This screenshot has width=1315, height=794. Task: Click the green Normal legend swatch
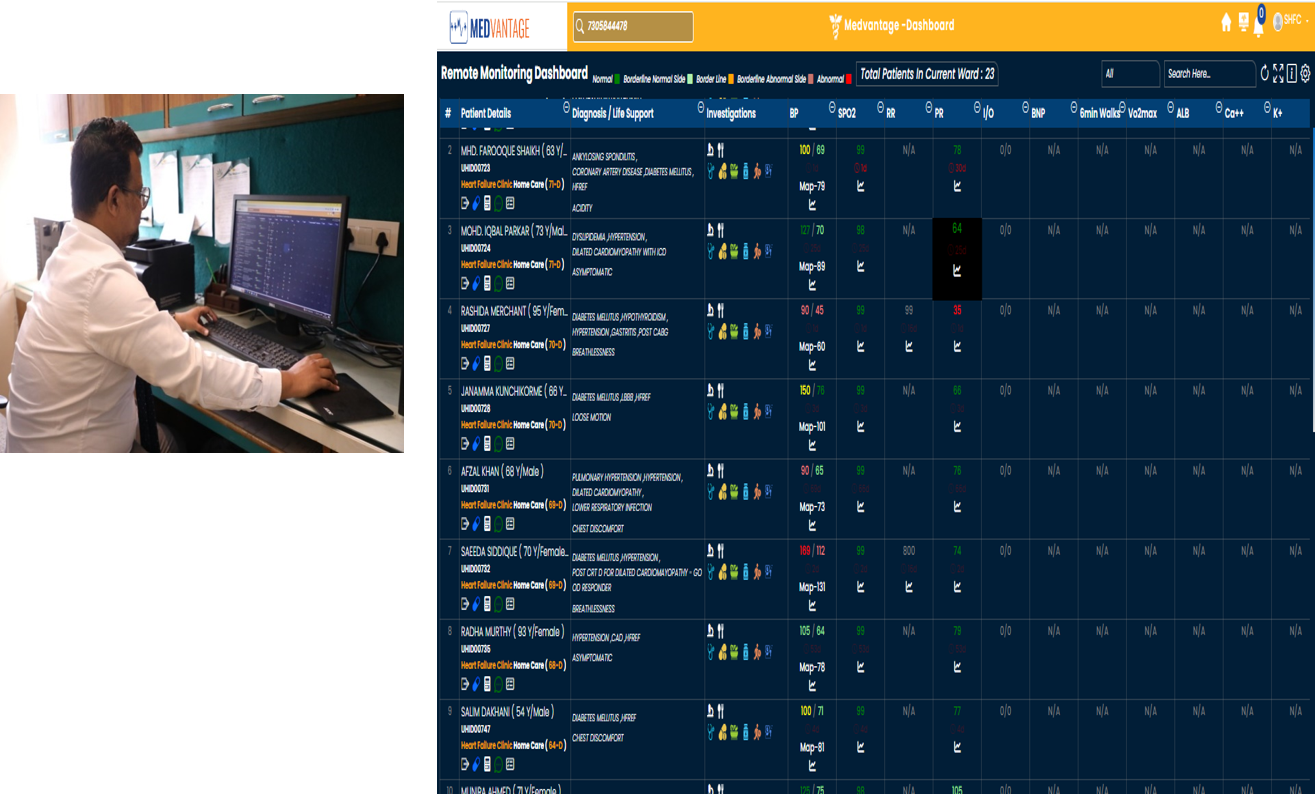pyautogui.click(x=617, y=78)
